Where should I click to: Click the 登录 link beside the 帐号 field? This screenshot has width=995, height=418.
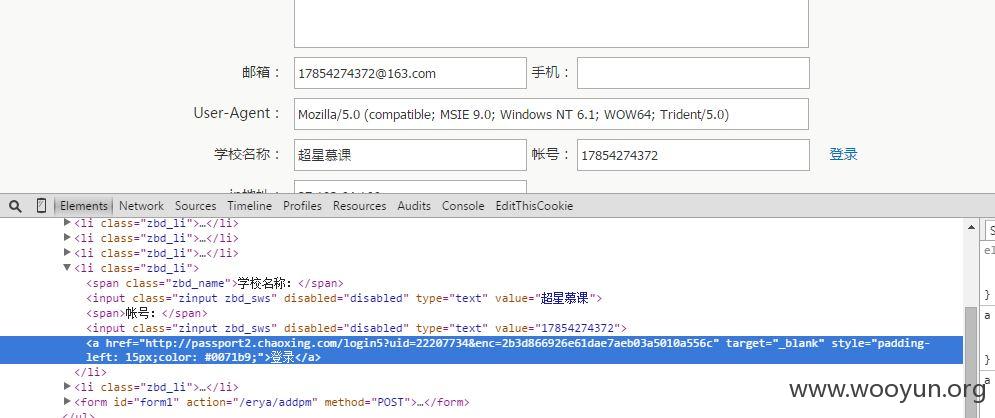coord(843,154)
